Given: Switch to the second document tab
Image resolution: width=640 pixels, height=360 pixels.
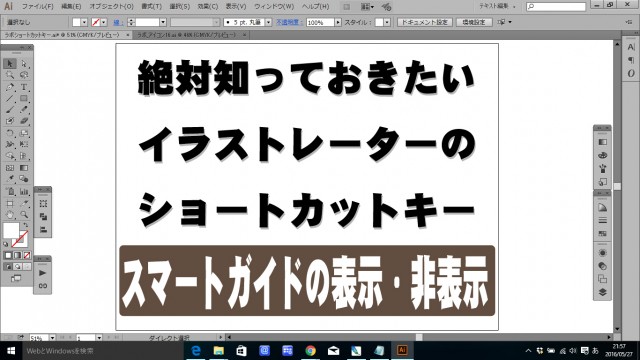Looking at the screenshot, I should click(x=189, y=35).
